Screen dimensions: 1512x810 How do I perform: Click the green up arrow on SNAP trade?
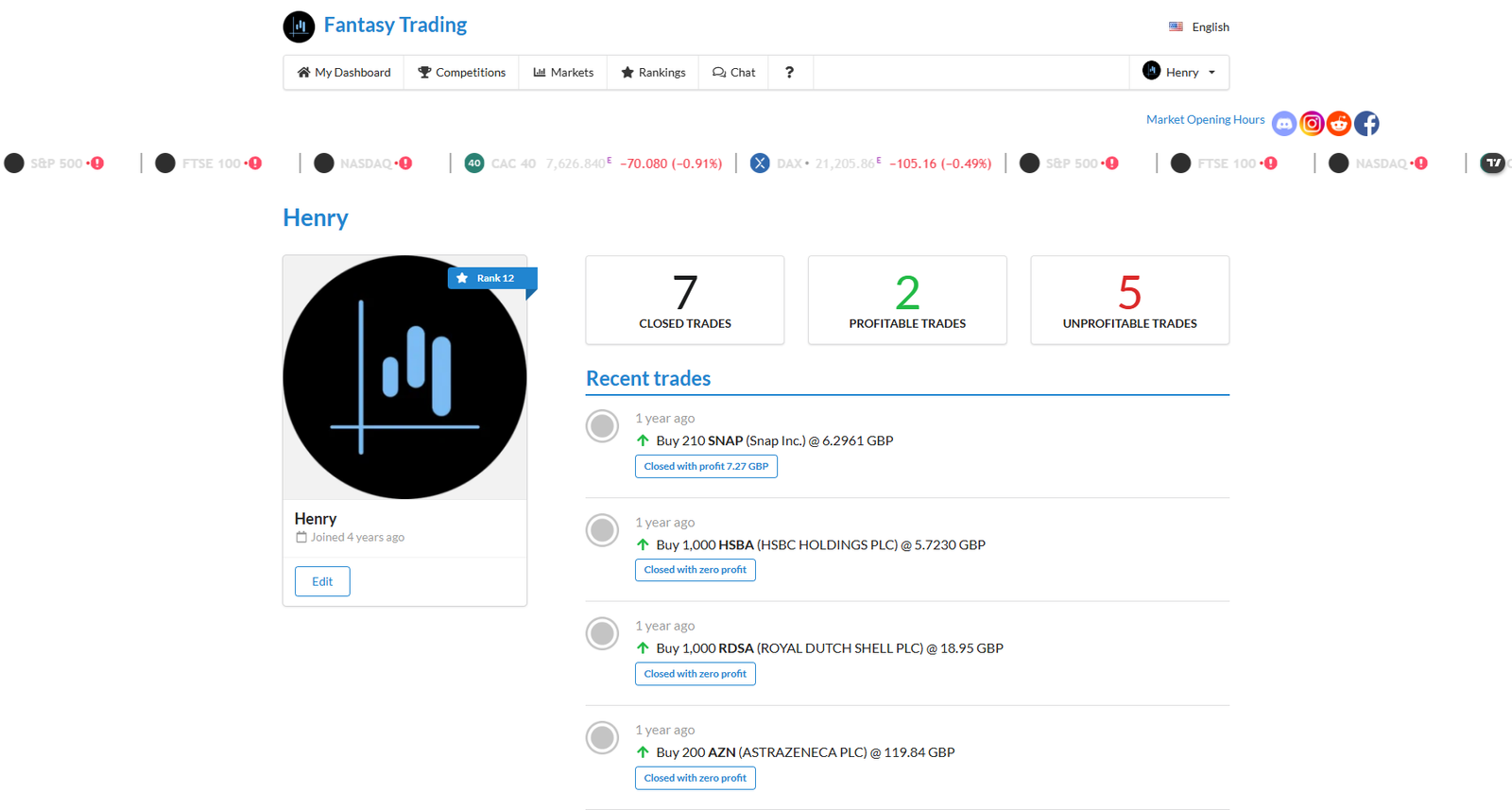[x=643, y=440]
